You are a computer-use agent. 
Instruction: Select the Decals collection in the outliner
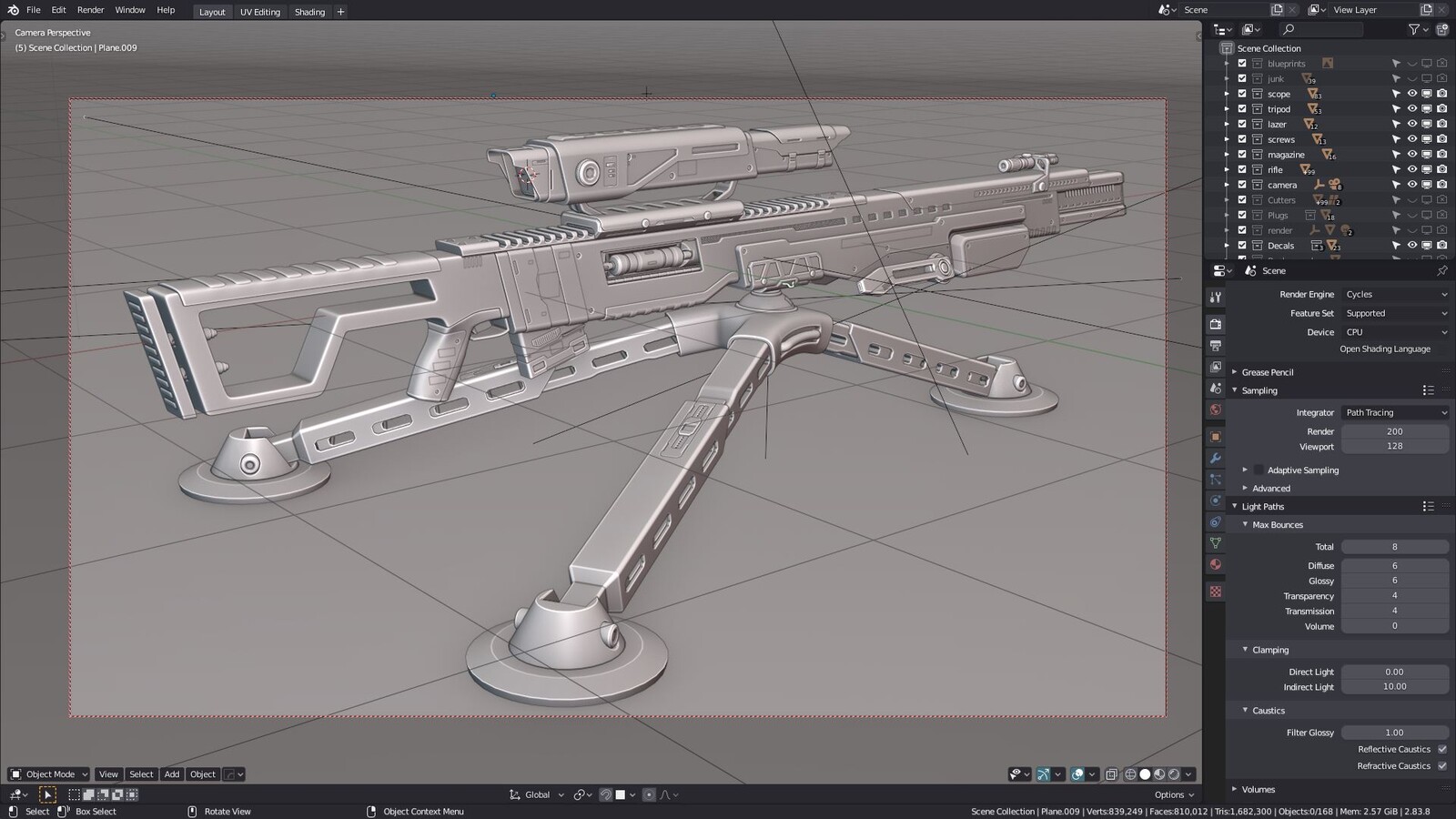pyautogui.click(x=1282, y=245)
